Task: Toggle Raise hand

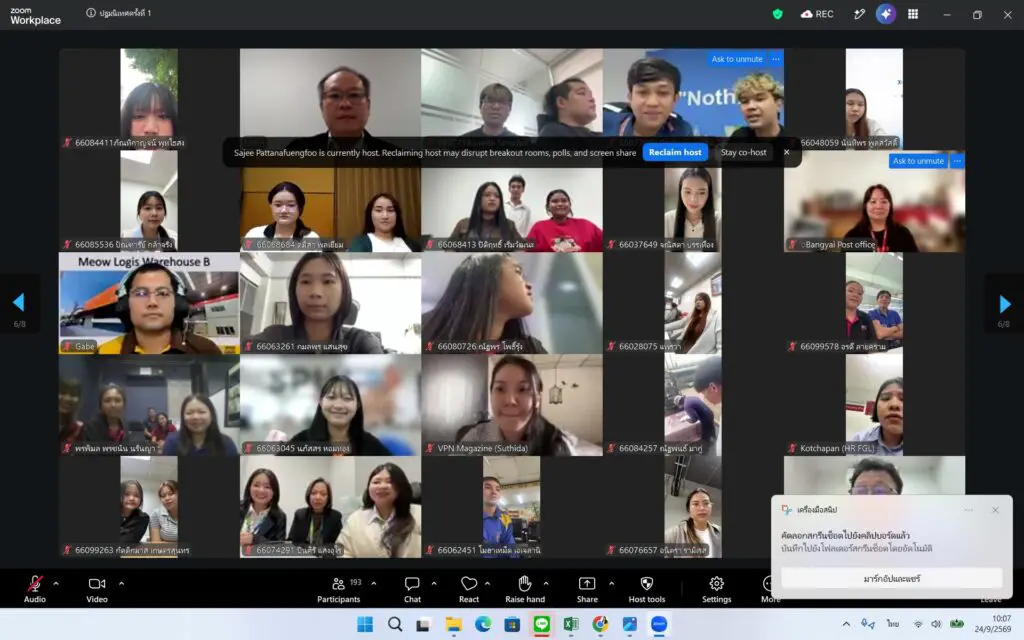Action: point(524,588)
